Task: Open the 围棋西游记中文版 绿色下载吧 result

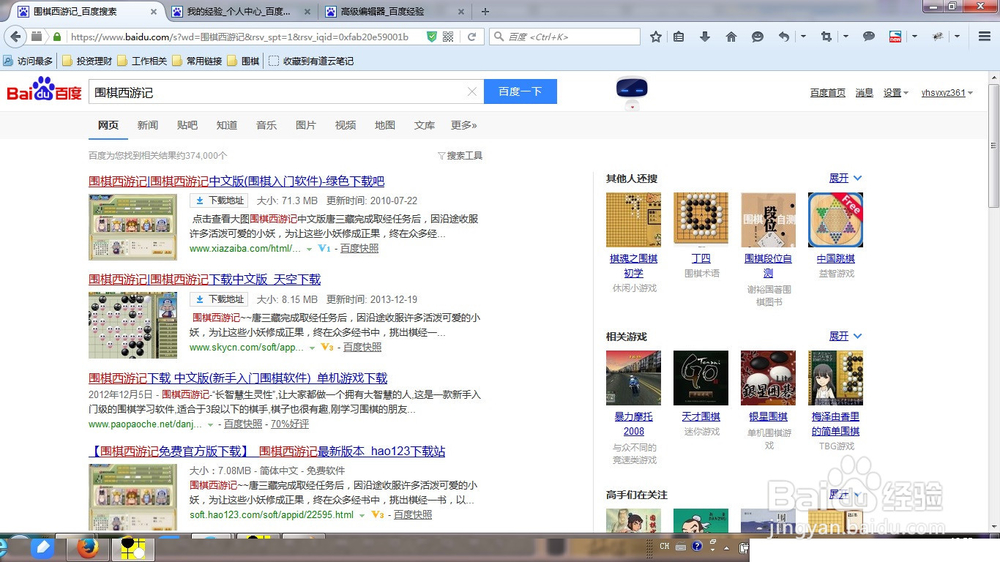Action: tap(237, 181)
